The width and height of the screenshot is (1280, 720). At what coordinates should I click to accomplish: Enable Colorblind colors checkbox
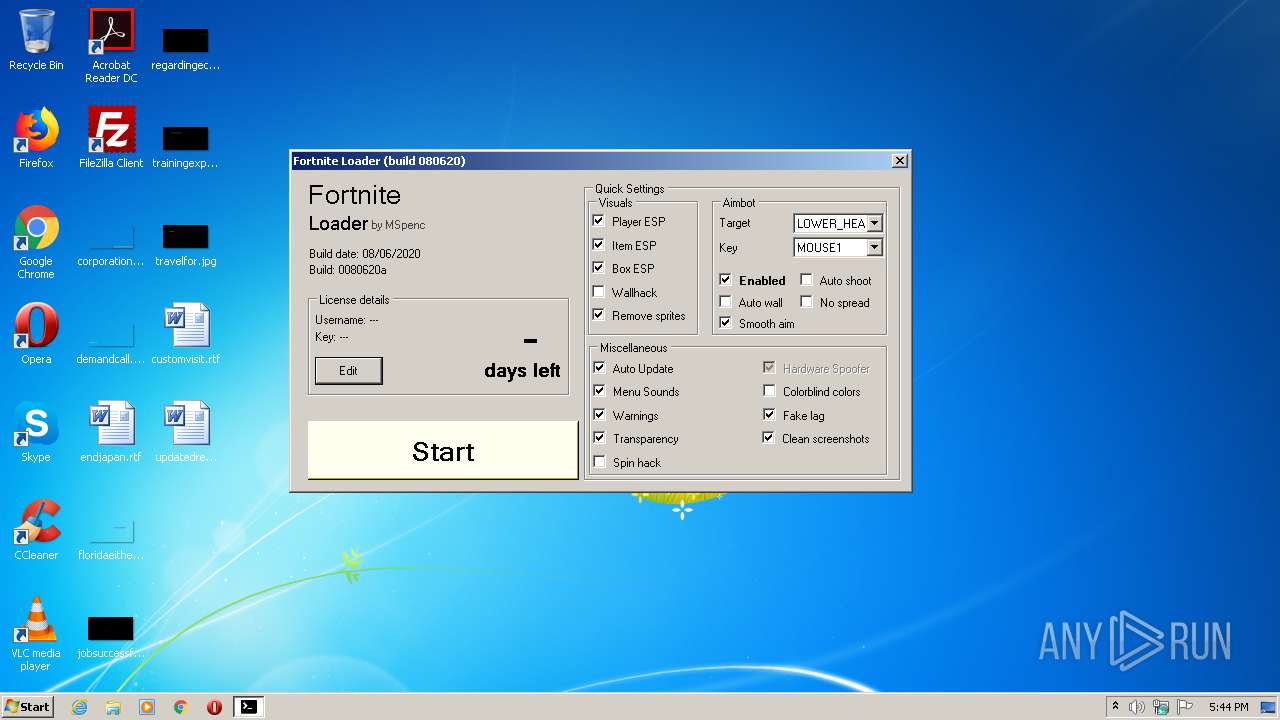click(x=769, y=391)
